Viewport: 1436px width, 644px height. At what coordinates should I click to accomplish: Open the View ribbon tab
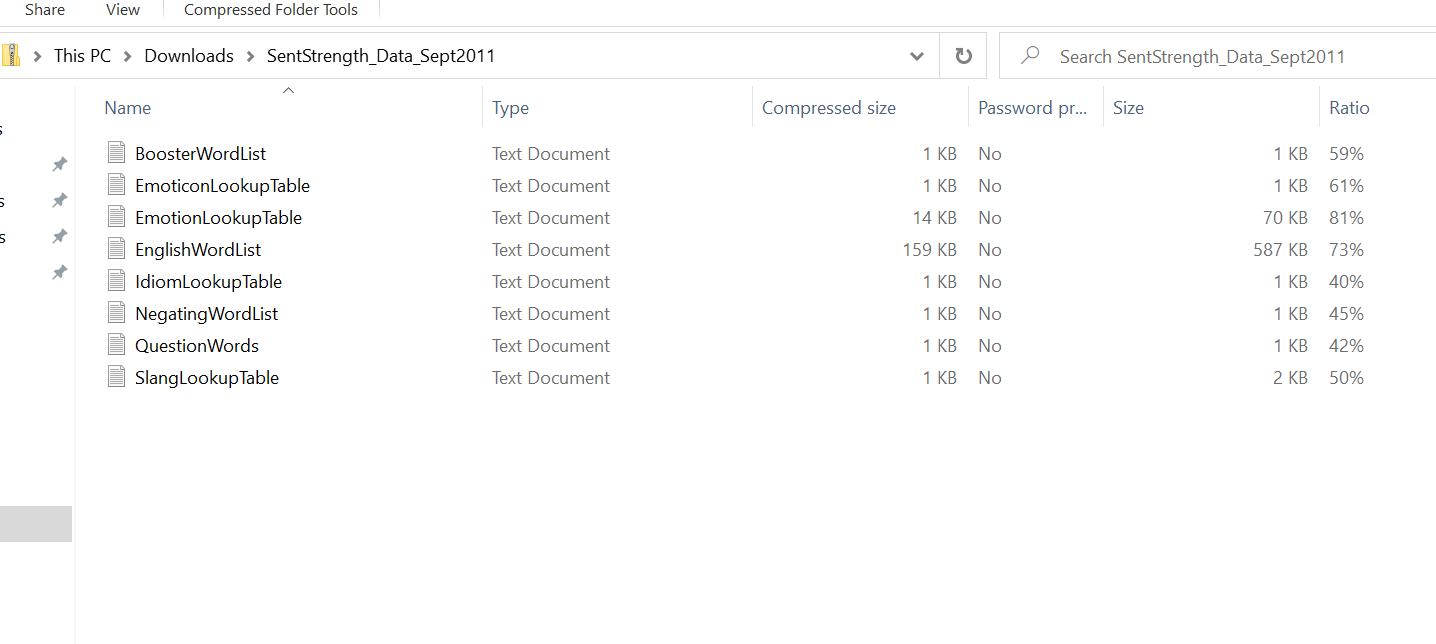tap(123, 10)
